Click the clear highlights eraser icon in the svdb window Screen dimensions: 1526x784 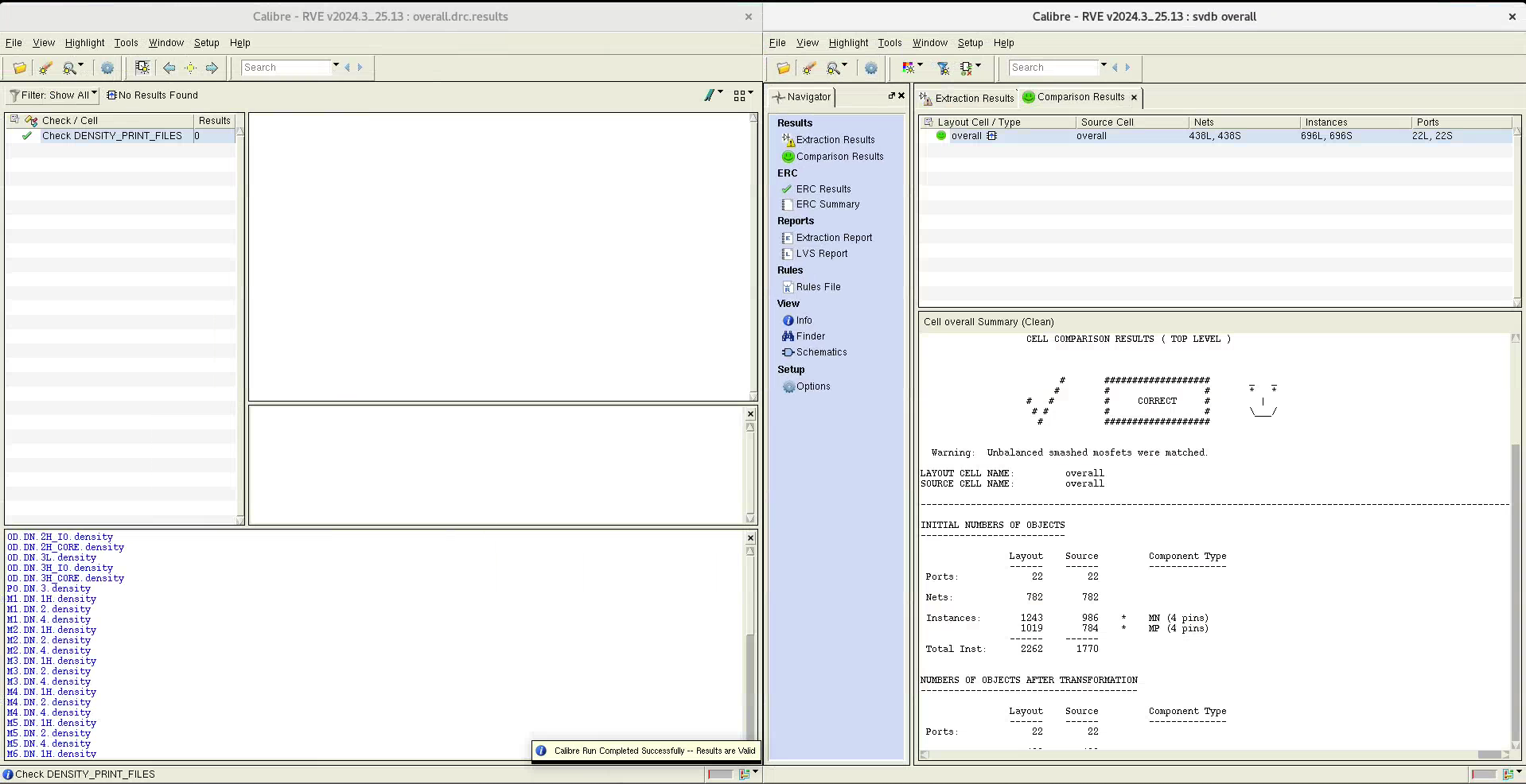tap(809, 68)
